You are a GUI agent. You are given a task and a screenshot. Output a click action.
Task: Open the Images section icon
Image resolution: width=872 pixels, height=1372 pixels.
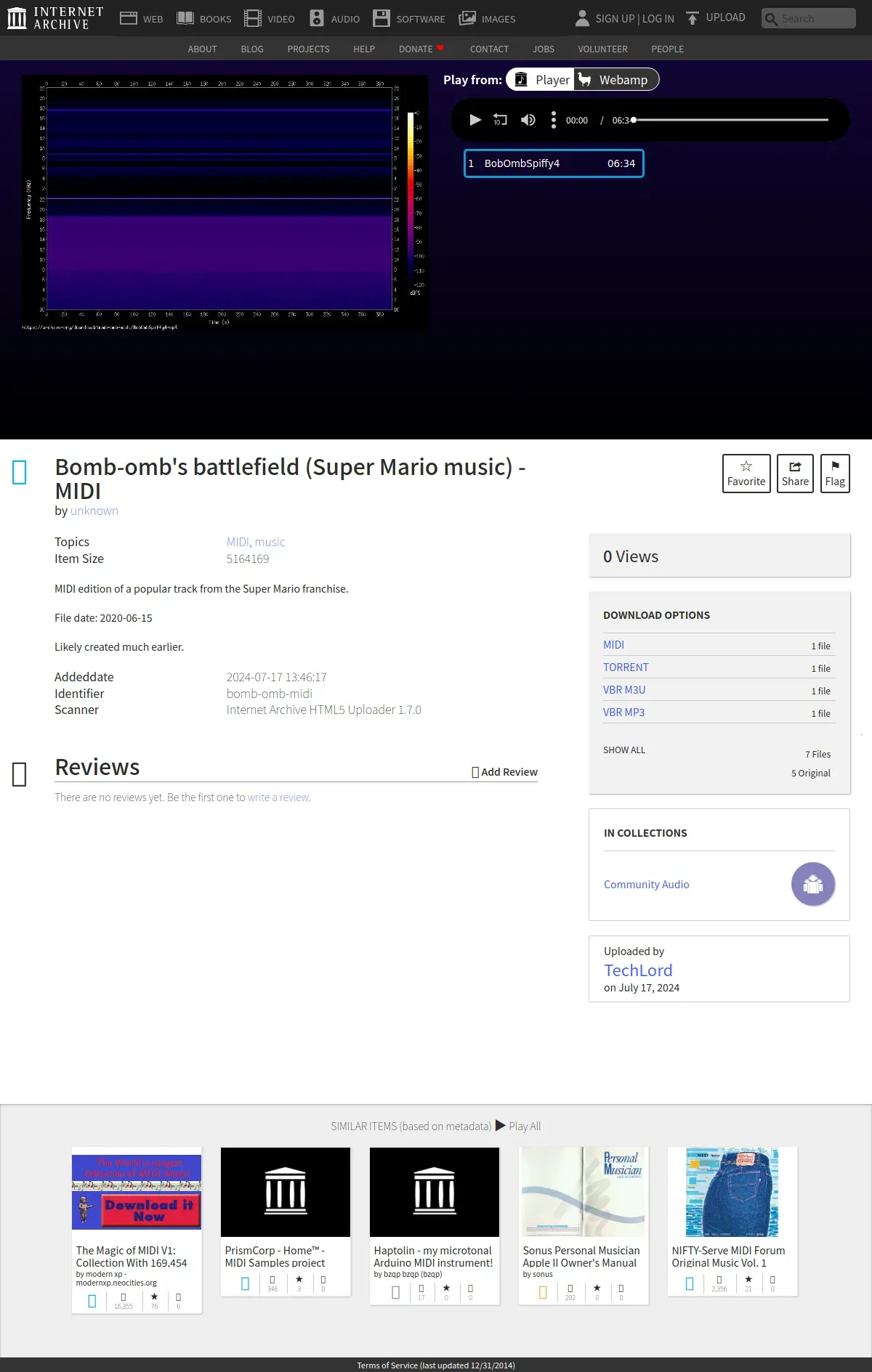click(467, 18)
